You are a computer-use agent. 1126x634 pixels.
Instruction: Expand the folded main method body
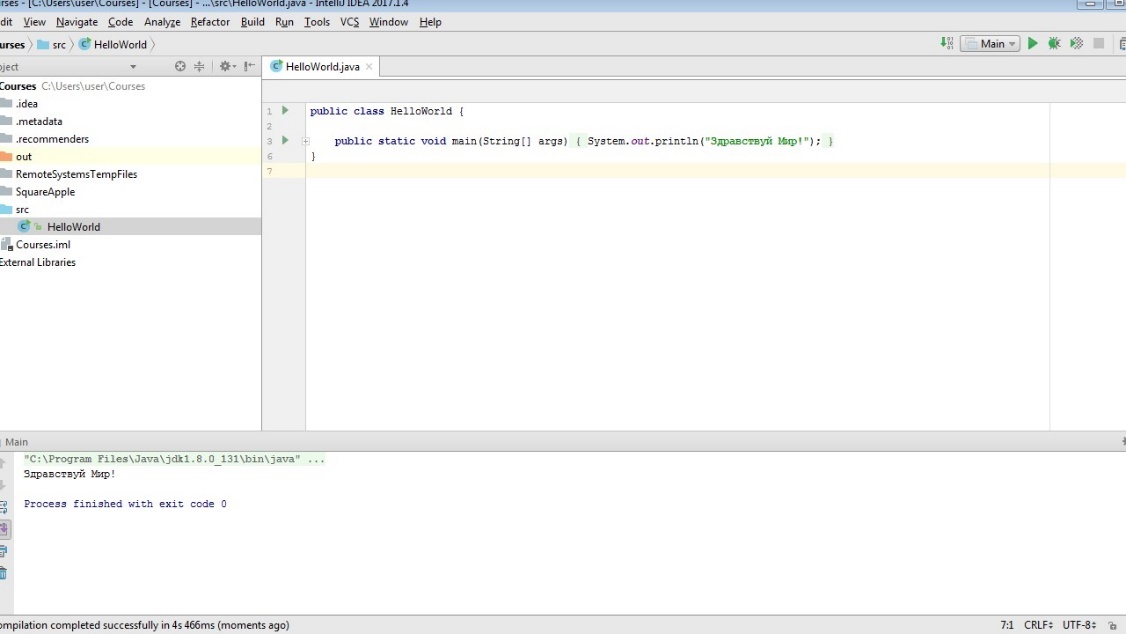tap(306, 141)
